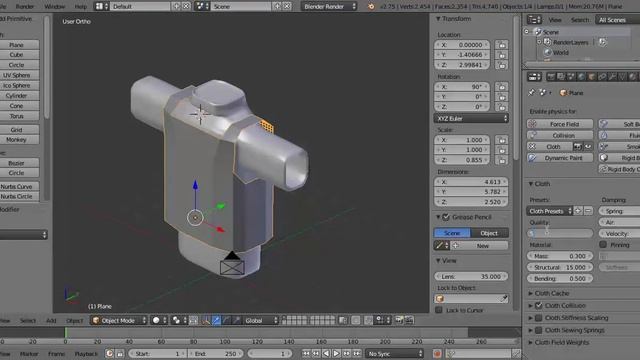Enable Cloth Stiffness Scaling checkbox
The width and height of the screenshot is (640, 360).
tap(538, 318)
